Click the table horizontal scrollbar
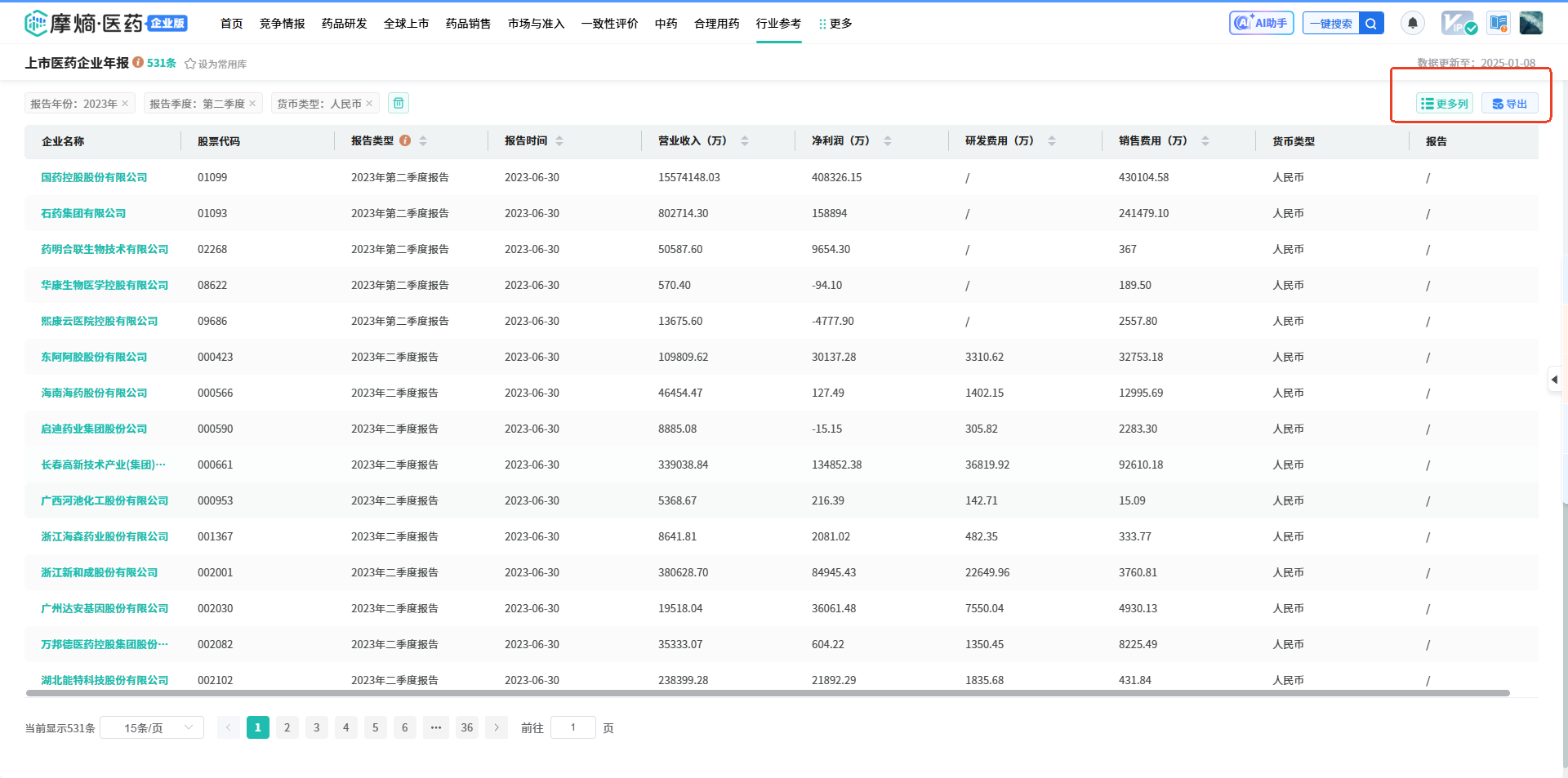 pos(768,693)
